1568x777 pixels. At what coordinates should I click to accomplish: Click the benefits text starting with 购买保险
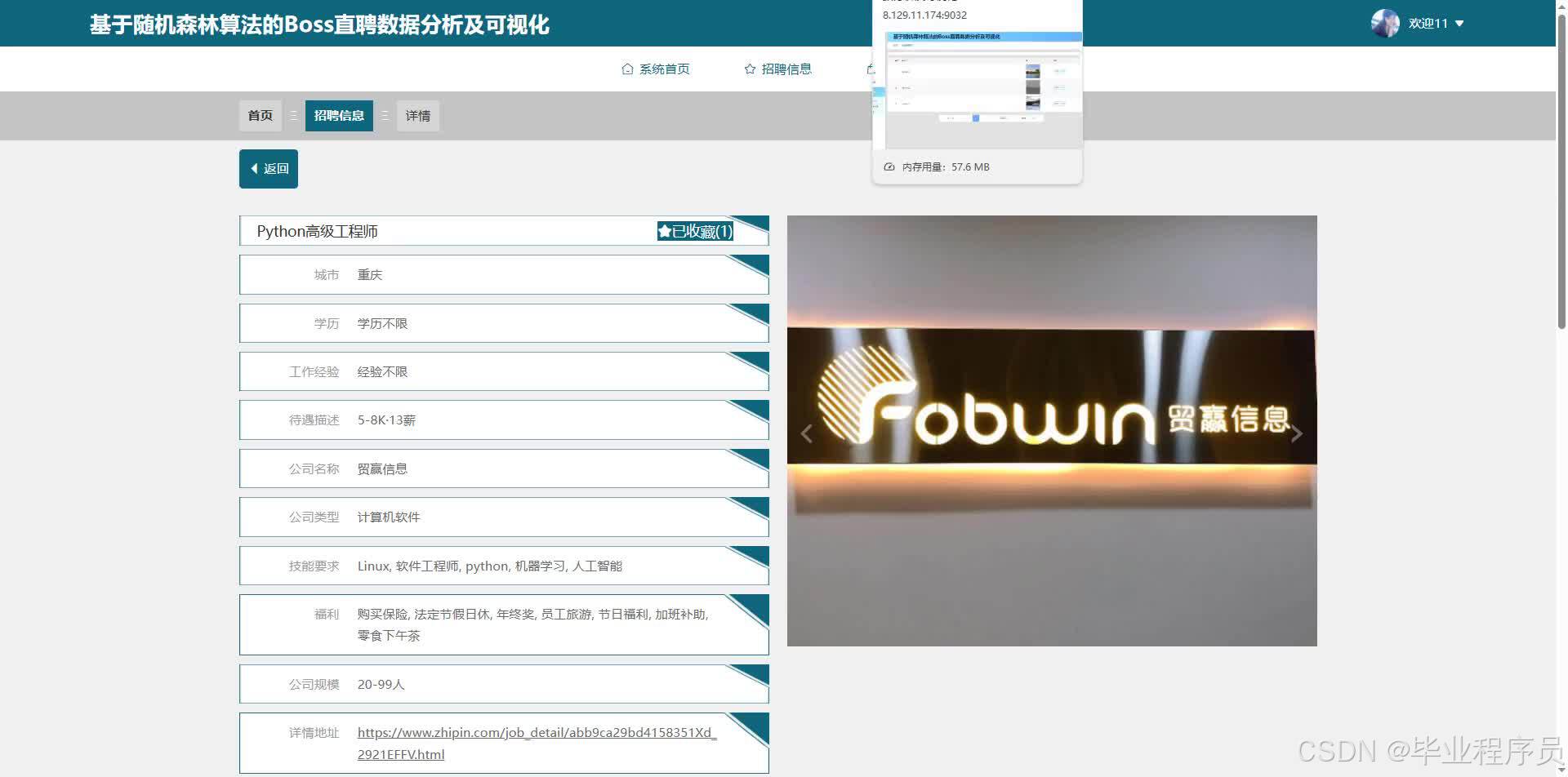533,625
